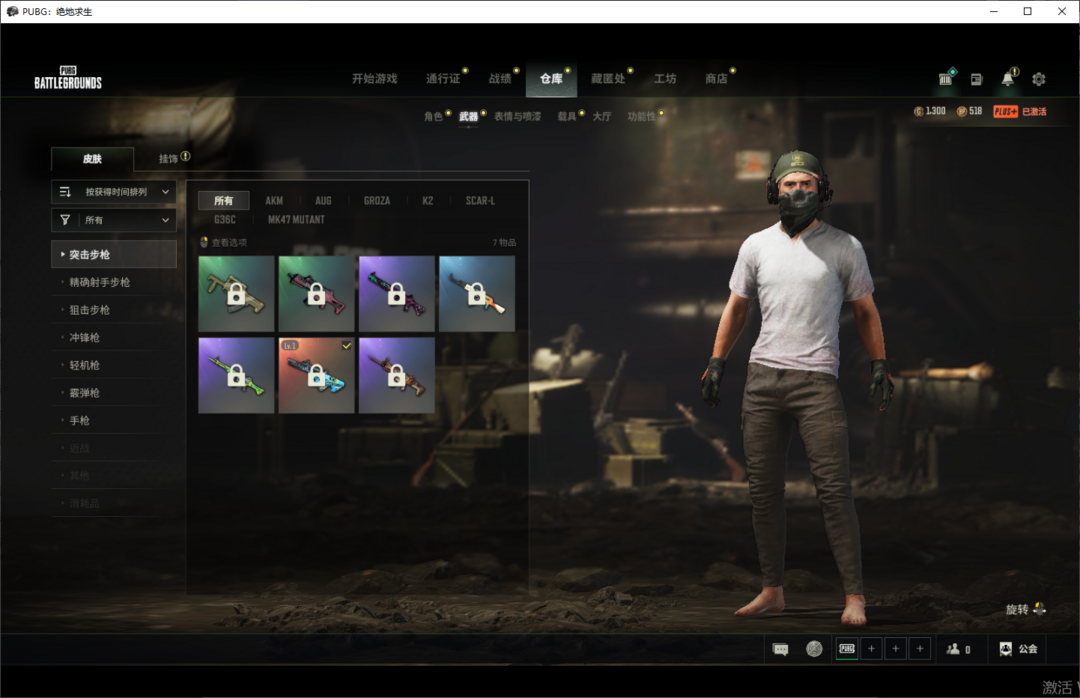Click the 查看选项 view options hint
1080x698 pixels.
pos(223,243)
